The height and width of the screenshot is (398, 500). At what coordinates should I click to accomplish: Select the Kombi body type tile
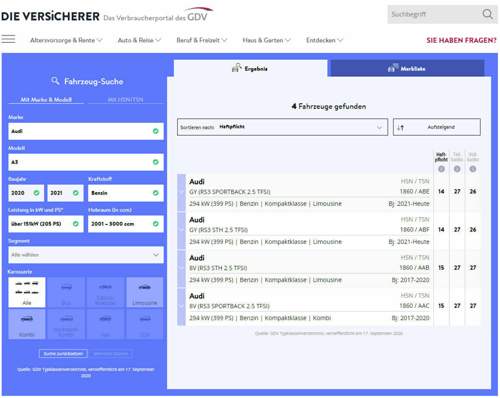pos(27,324)
